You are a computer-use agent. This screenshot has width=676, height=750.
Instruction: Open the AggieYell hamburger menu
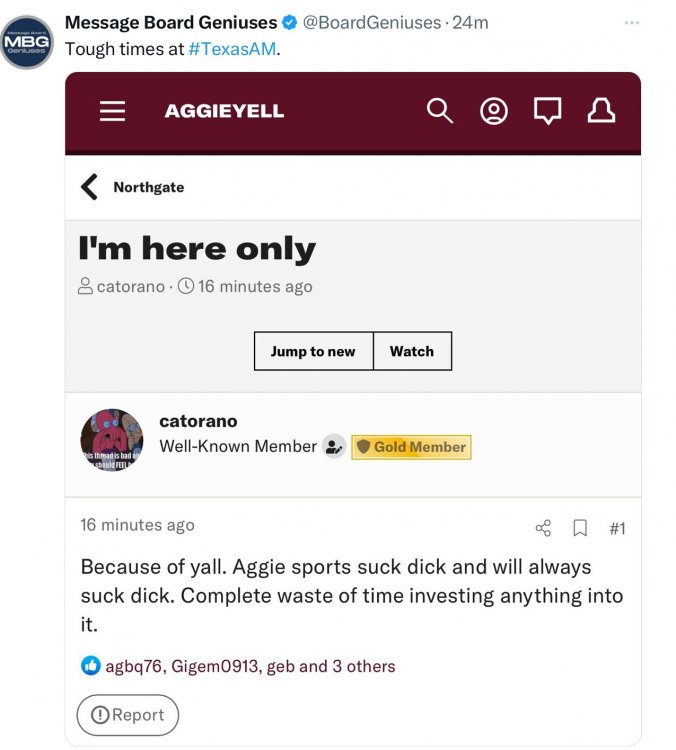[x=113, y=111]
